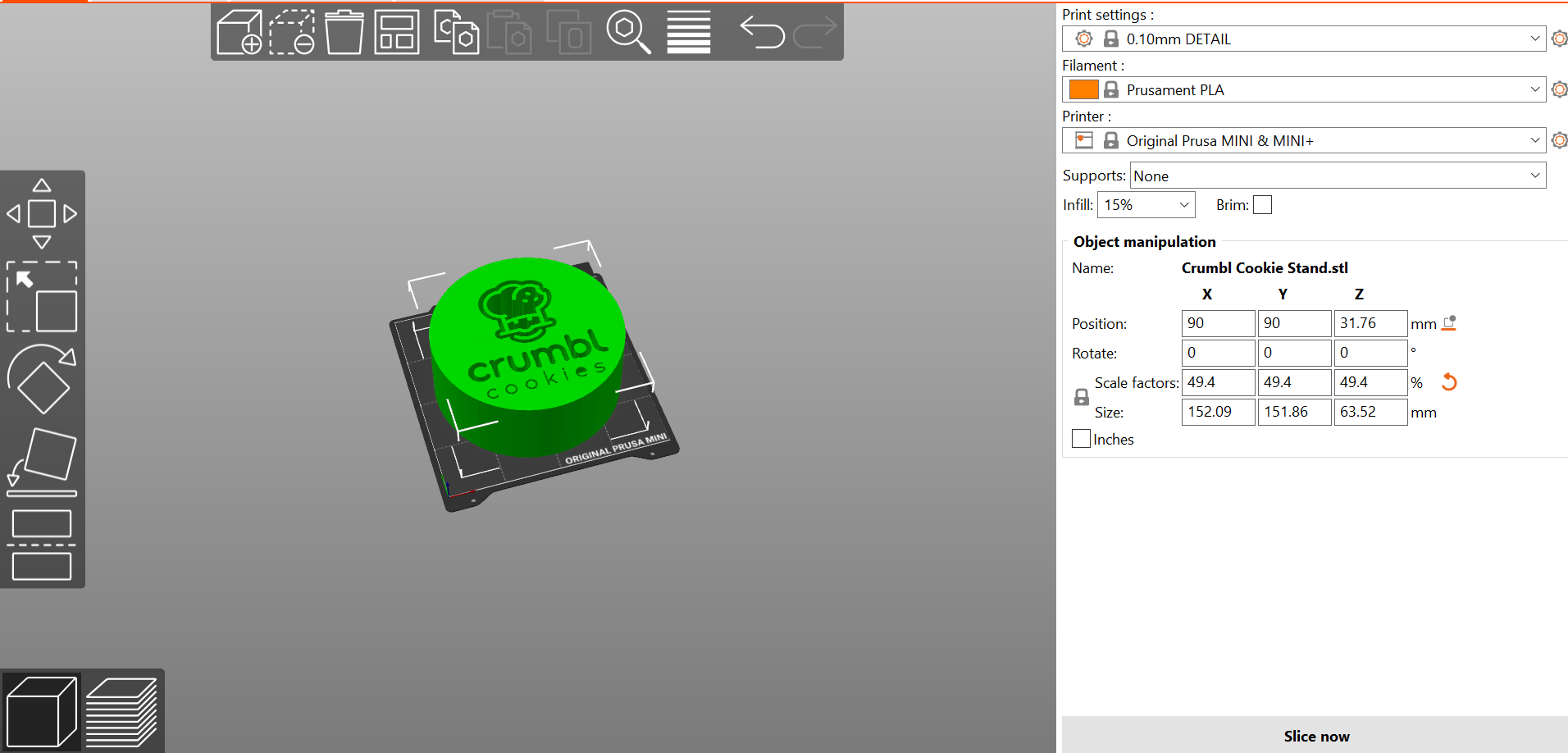Select the Cut tool
The image size is (1568, 753).
pyautogui.click(x=42, y=545)
